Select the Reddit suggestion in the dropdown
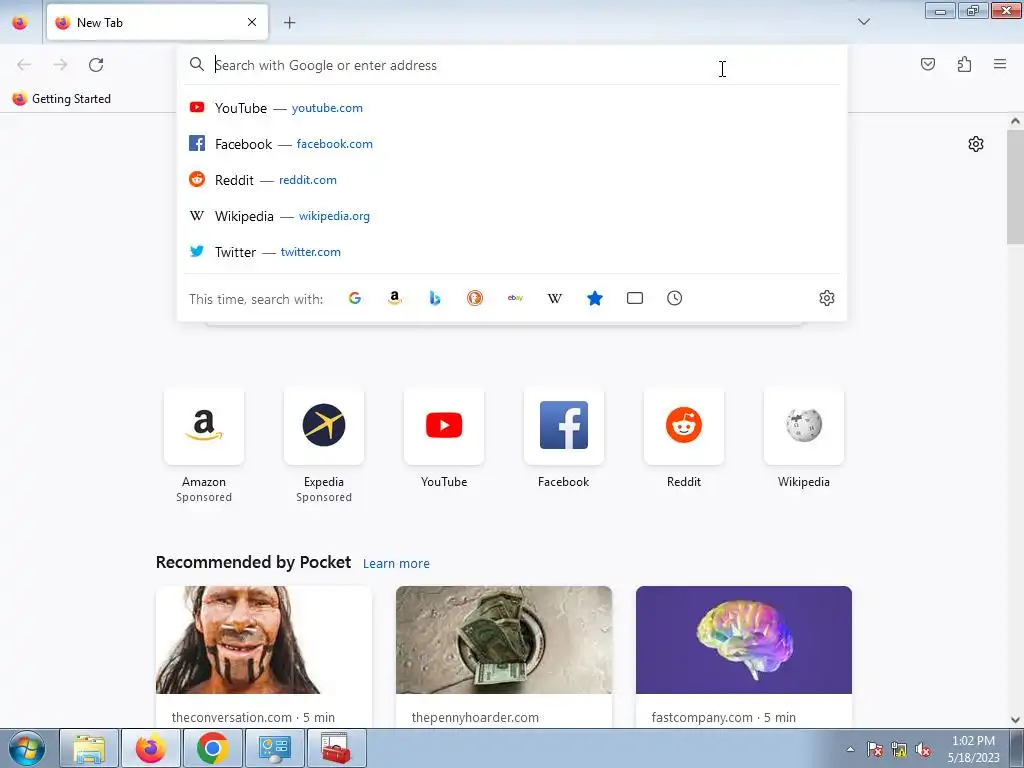Image resolution: width=1024 pixels, height=768 pixels. coord(512,180)
